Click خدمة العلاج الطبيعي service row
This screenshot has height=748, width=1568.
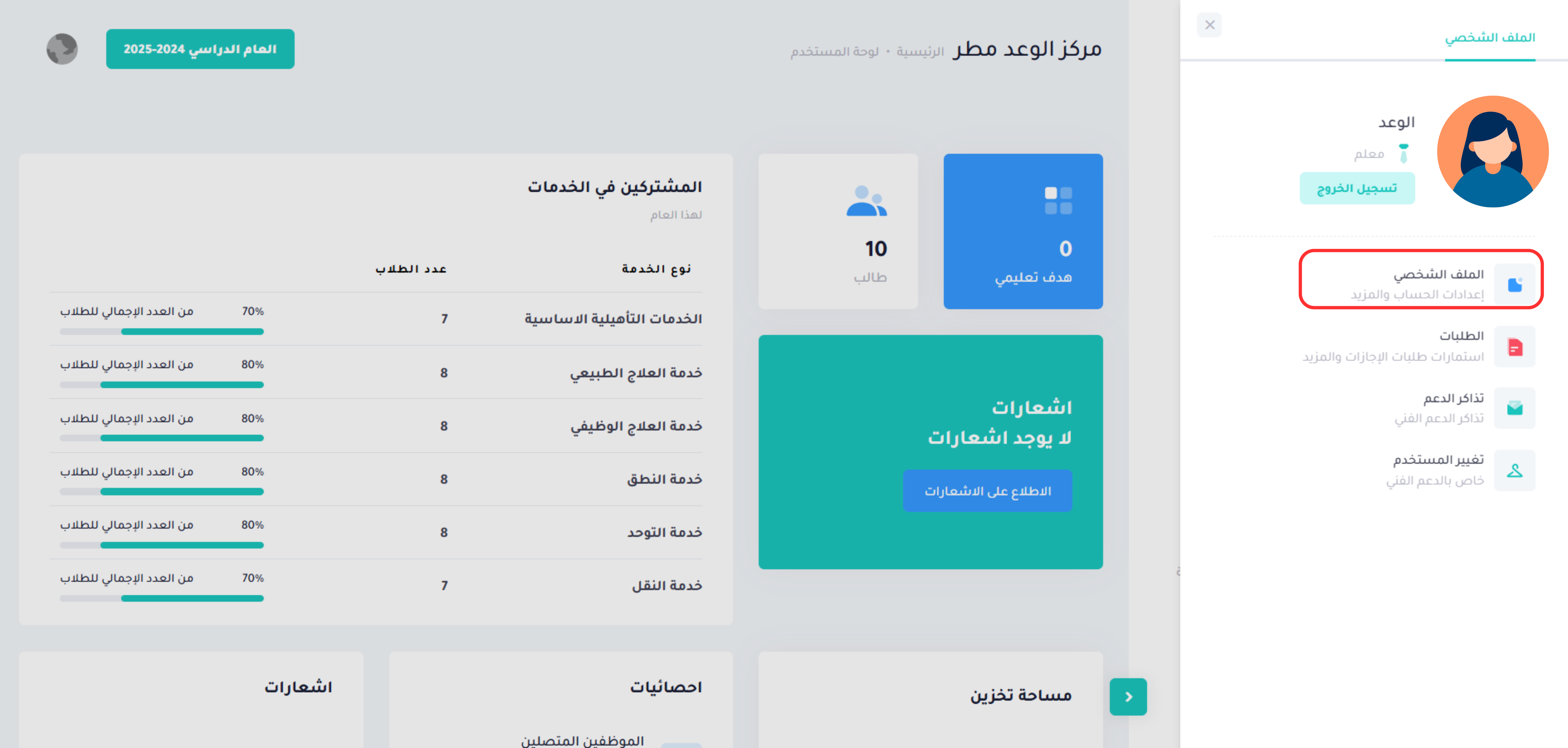coord(376,372)
